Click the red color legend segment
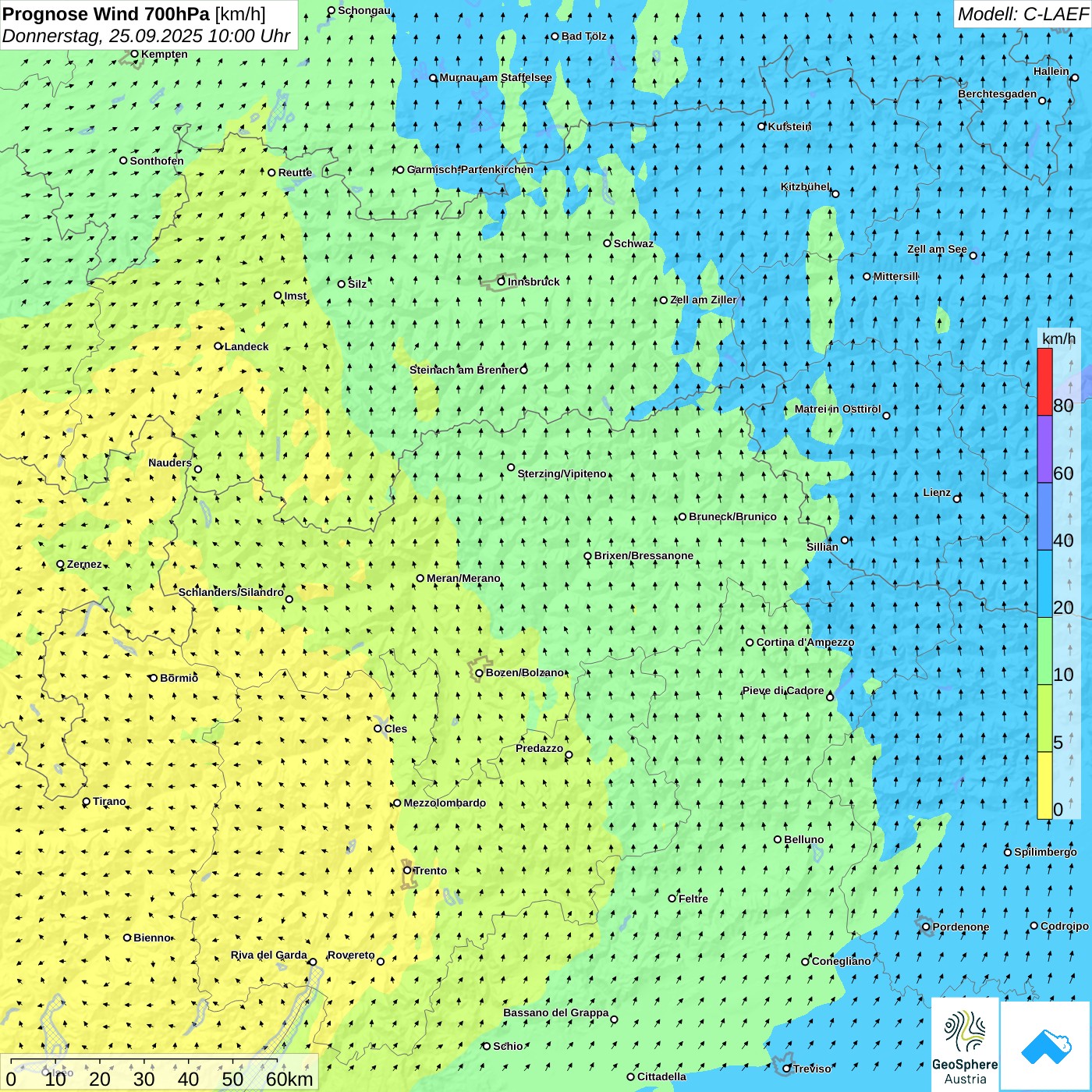Image resolution: width=1092 pixels, height=1092 pixels. pyautogui.click(x=1044, y=381)
